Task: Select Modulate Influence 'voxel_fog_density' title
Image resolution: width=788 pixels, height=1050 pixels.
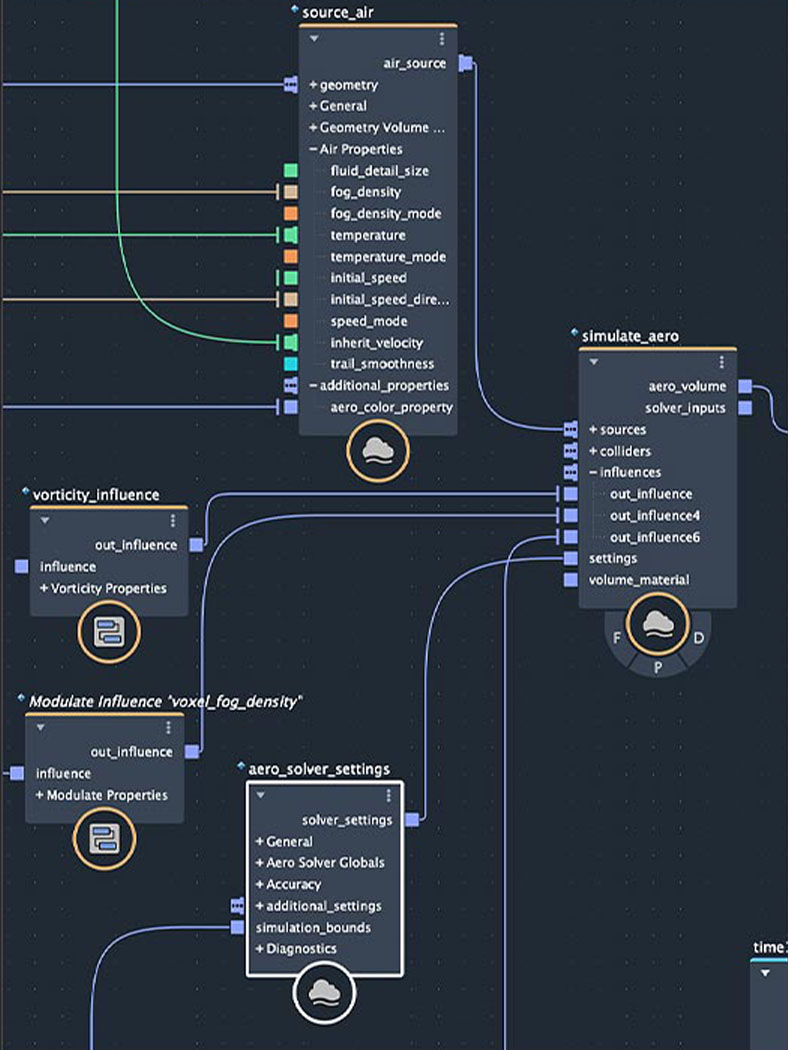Action: [x=165, y=701]
